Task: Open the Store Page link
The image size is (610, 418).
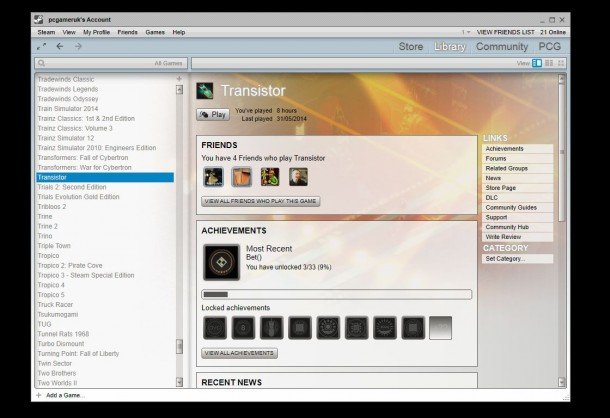Action: [x=517, y=188]
